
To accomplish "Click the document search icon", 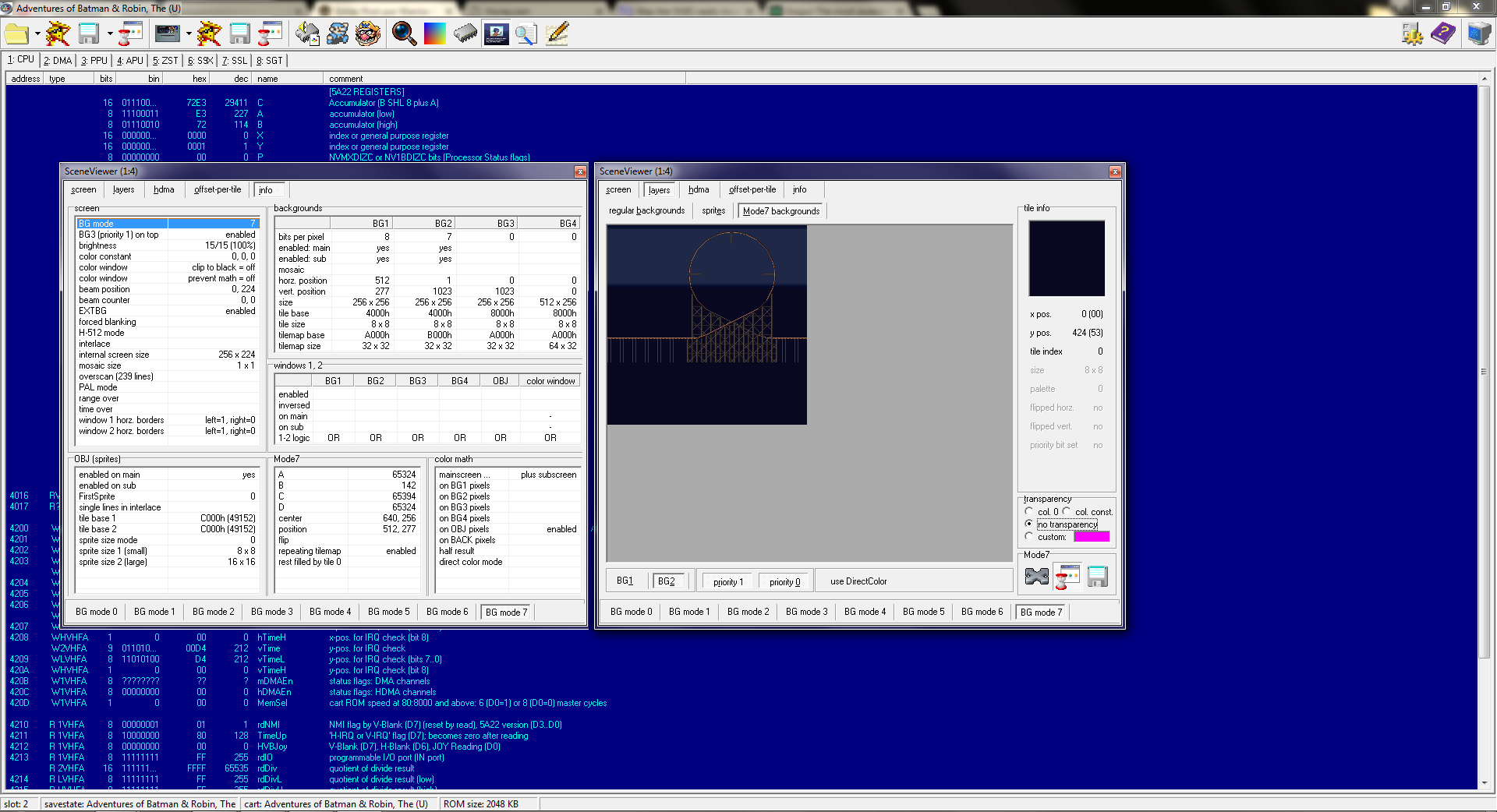I will pos(526,34).
